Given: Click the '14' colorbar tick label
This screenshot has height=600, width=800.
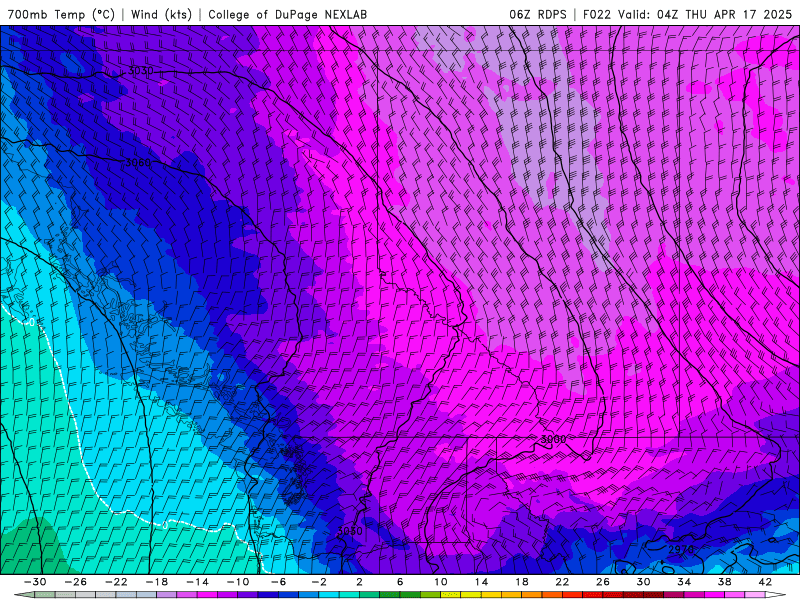Looking at the screenshot, I should tap(481, 582).
